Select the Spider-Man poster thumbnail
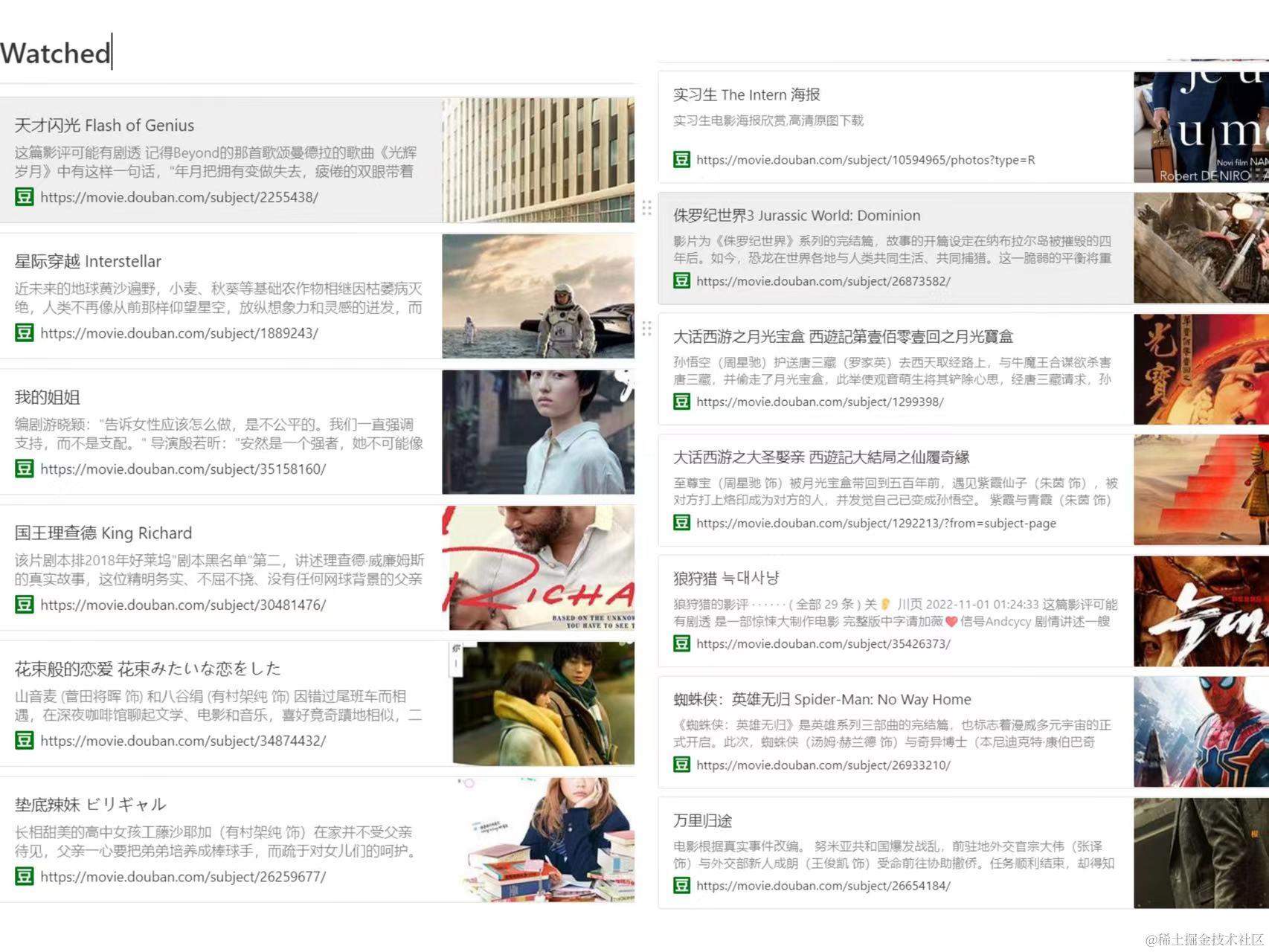 1201,732
